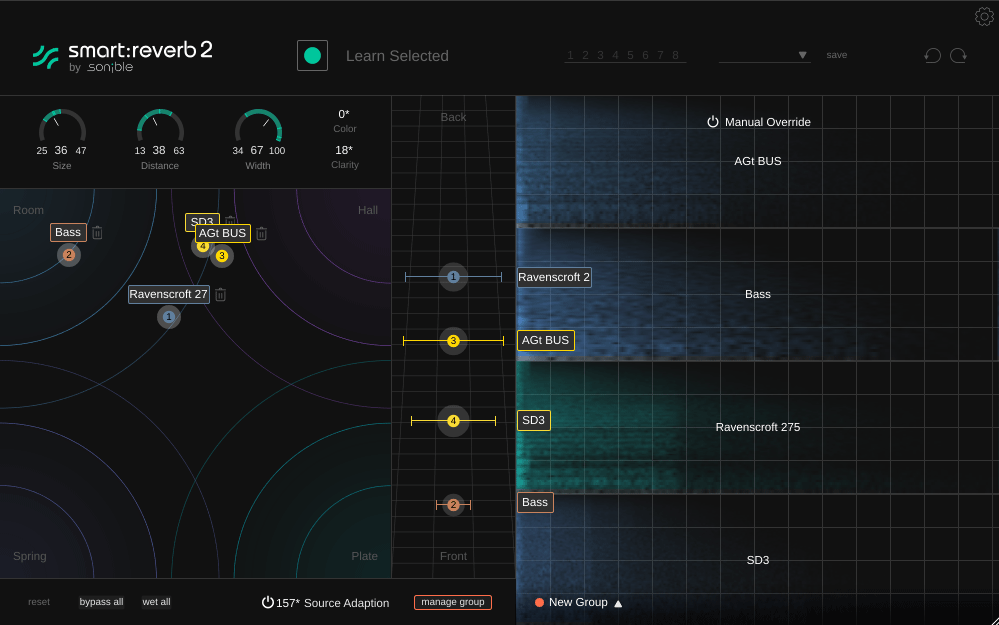Image resolution: width=999 pixels, height=625 pixels.
Task: Click the Room corner label
Action: coord(29,210)
